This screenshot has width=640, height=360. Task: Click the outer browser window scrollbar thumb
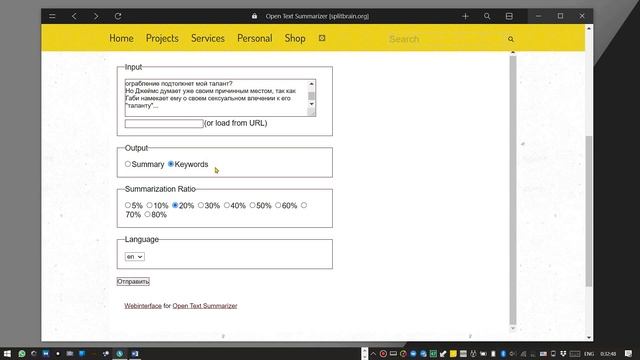(589, 211)
